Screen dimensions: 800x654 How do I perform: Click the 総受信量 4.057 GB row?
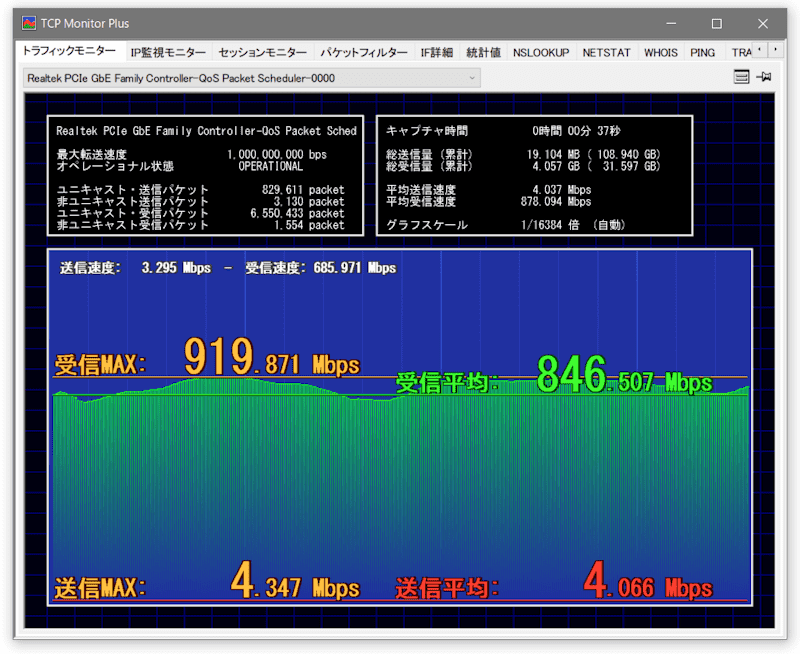point(523,166)
